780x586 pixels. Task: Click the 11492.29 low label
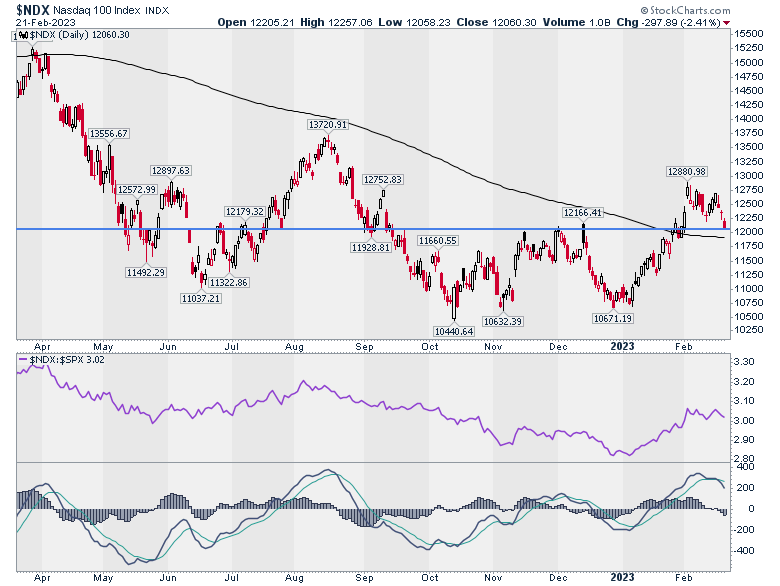(x=145, y=272)
